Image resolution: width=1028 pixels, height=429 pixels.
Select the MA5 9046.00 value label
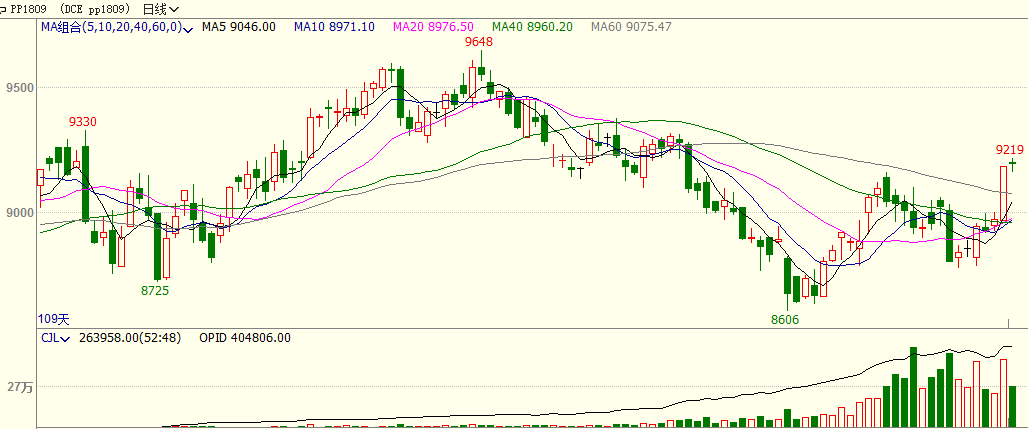tap(239, 27)
